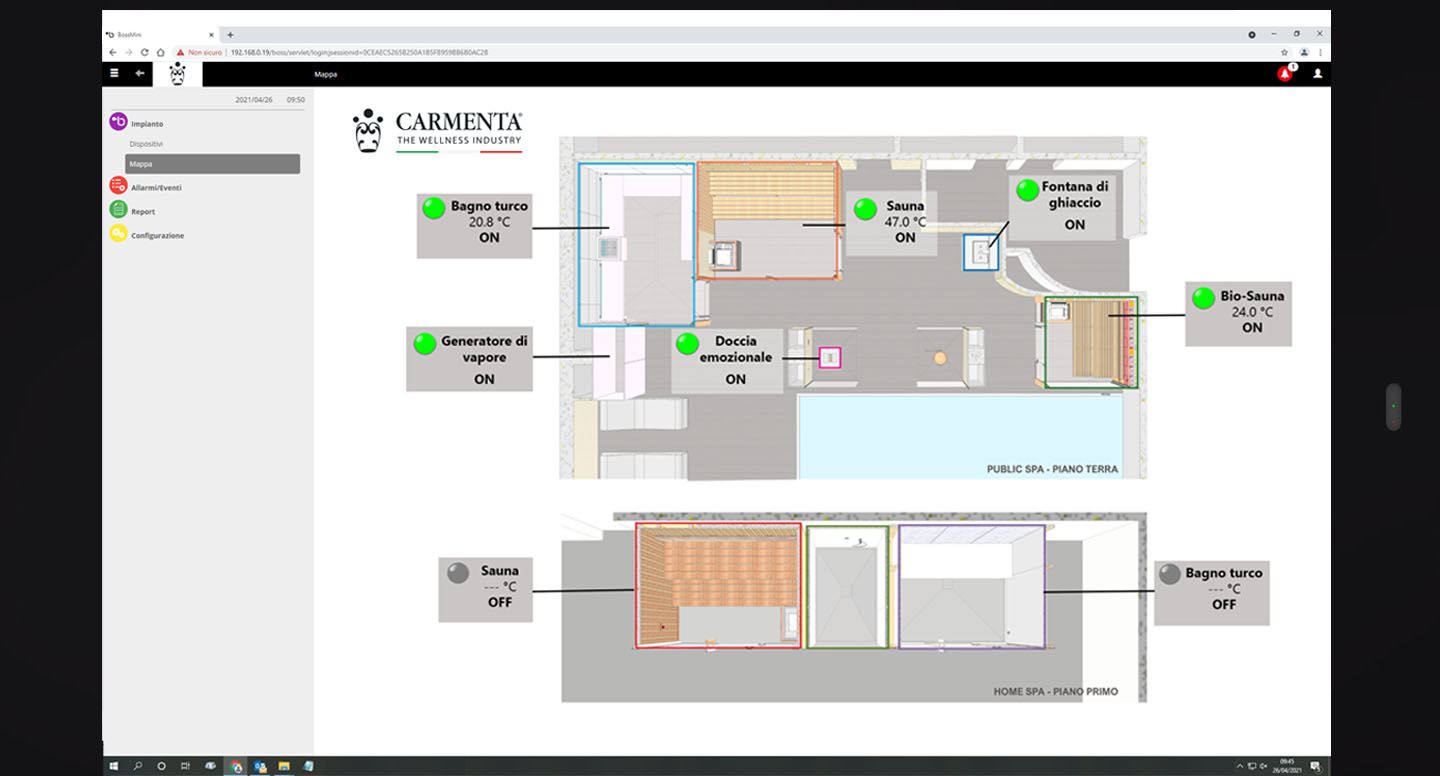Open the Bagno turco 20.8 °C device card

(x=474, y=225)
